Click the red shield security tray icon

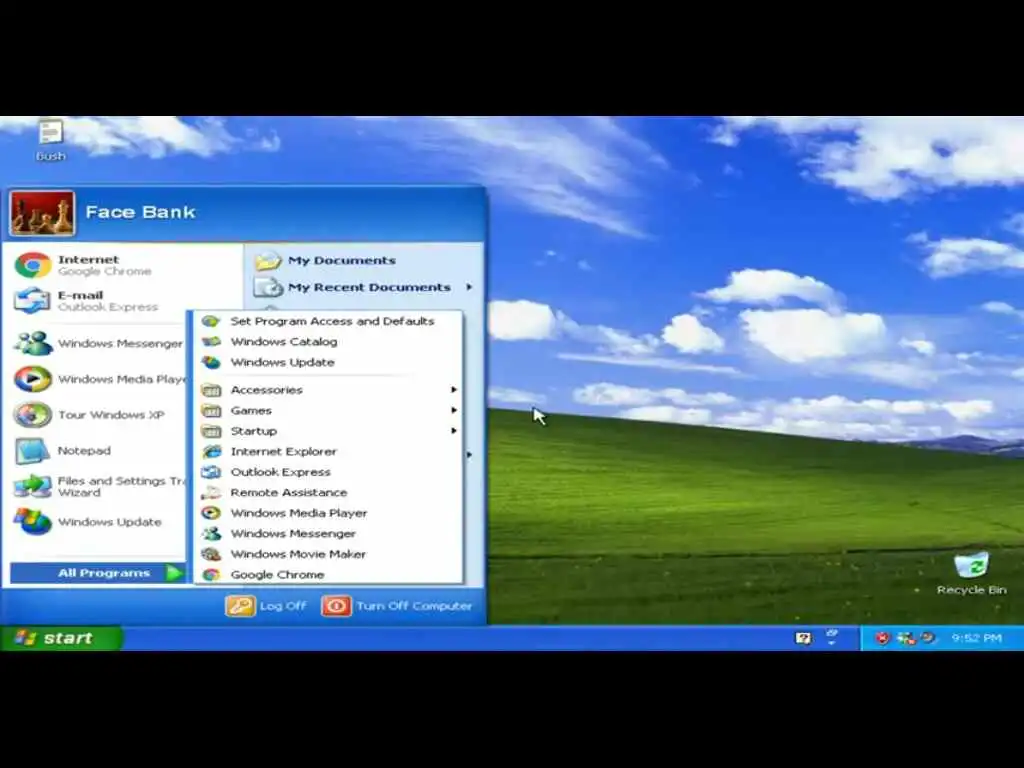tap(882, 638)
